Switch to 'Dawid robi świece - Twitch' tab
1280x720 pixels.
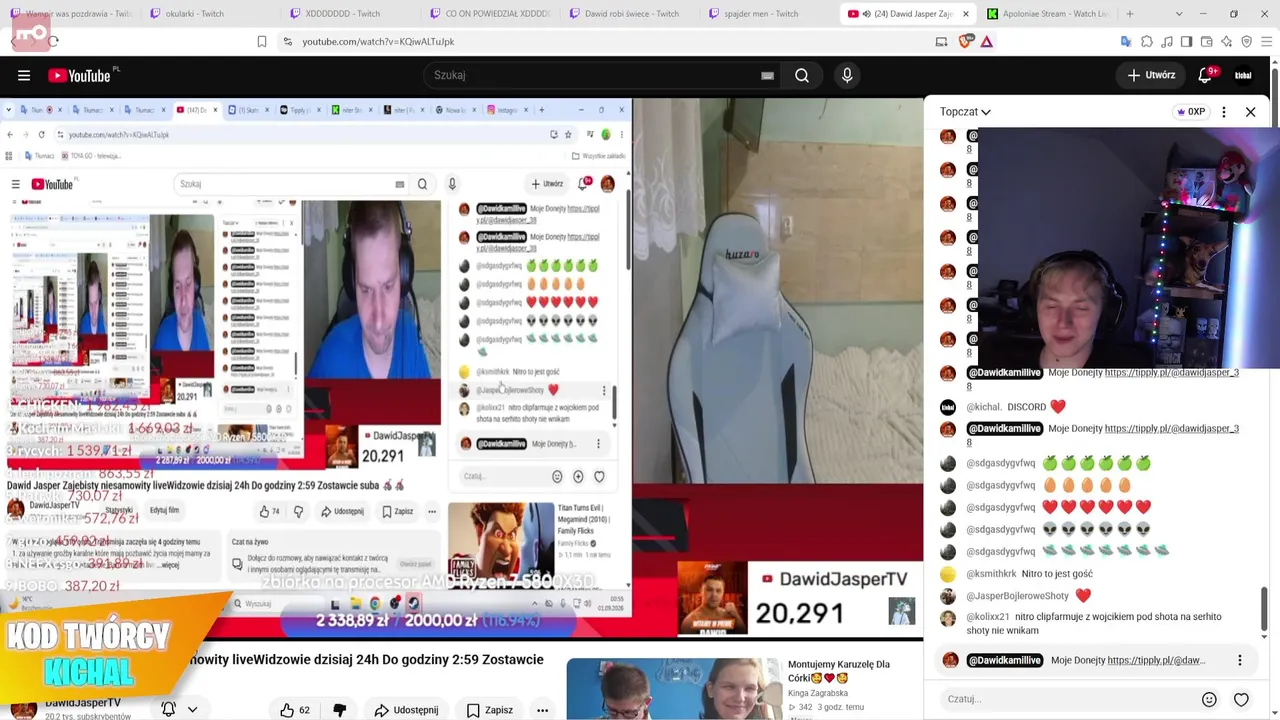626,14
